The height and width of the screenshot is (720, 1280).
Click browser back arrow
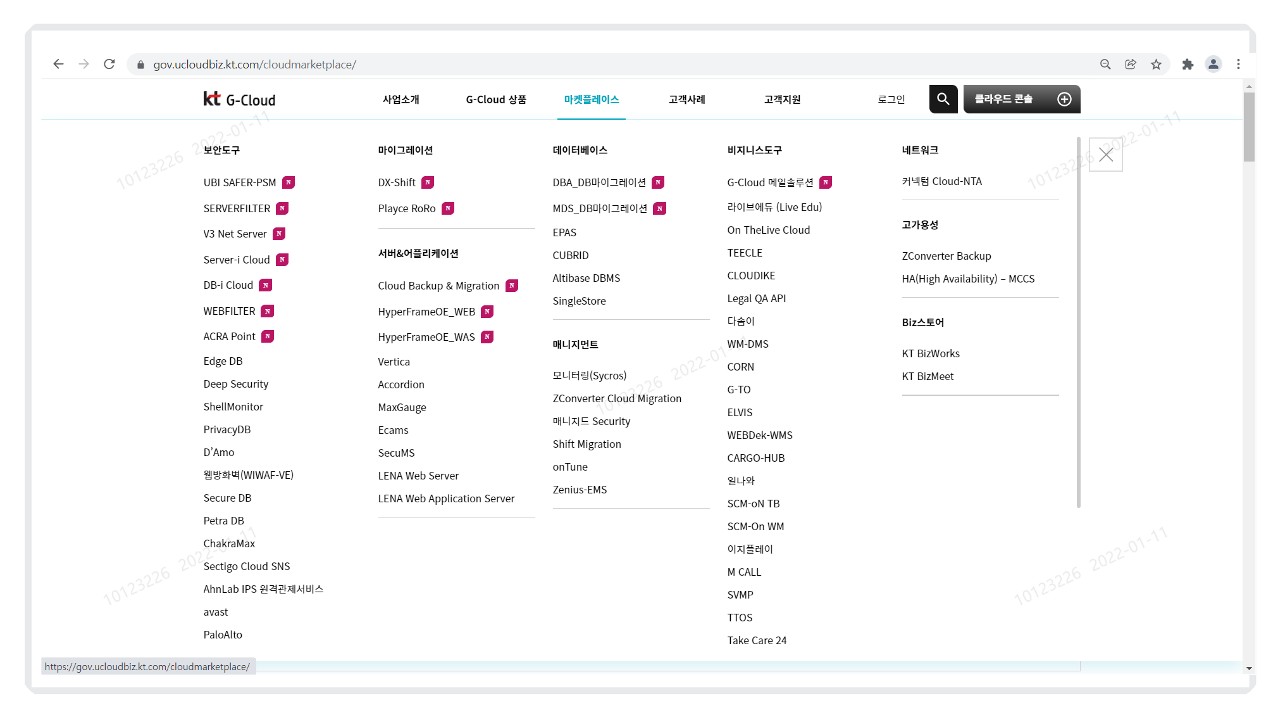[x=58, y=64]
